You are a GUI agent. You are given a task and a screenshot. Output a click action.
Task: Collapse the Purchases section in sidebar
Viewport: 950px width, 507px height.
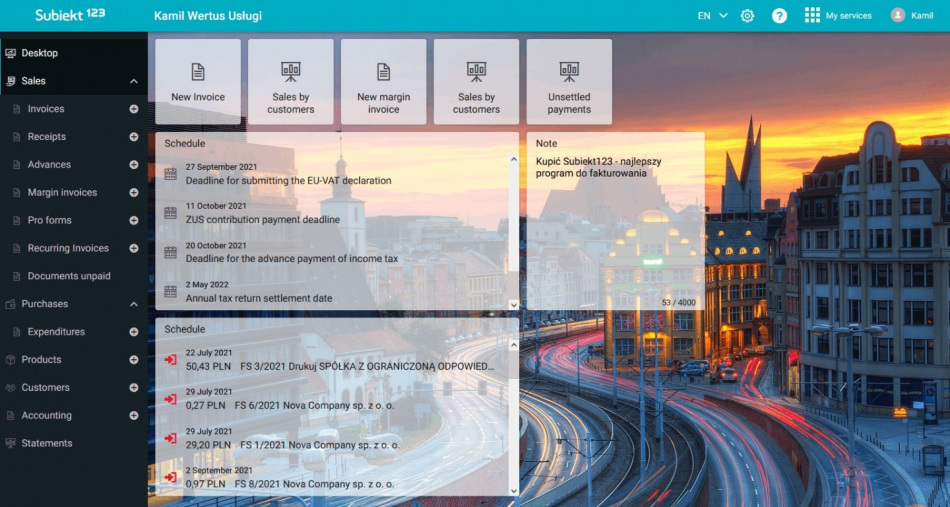[134, 304]
